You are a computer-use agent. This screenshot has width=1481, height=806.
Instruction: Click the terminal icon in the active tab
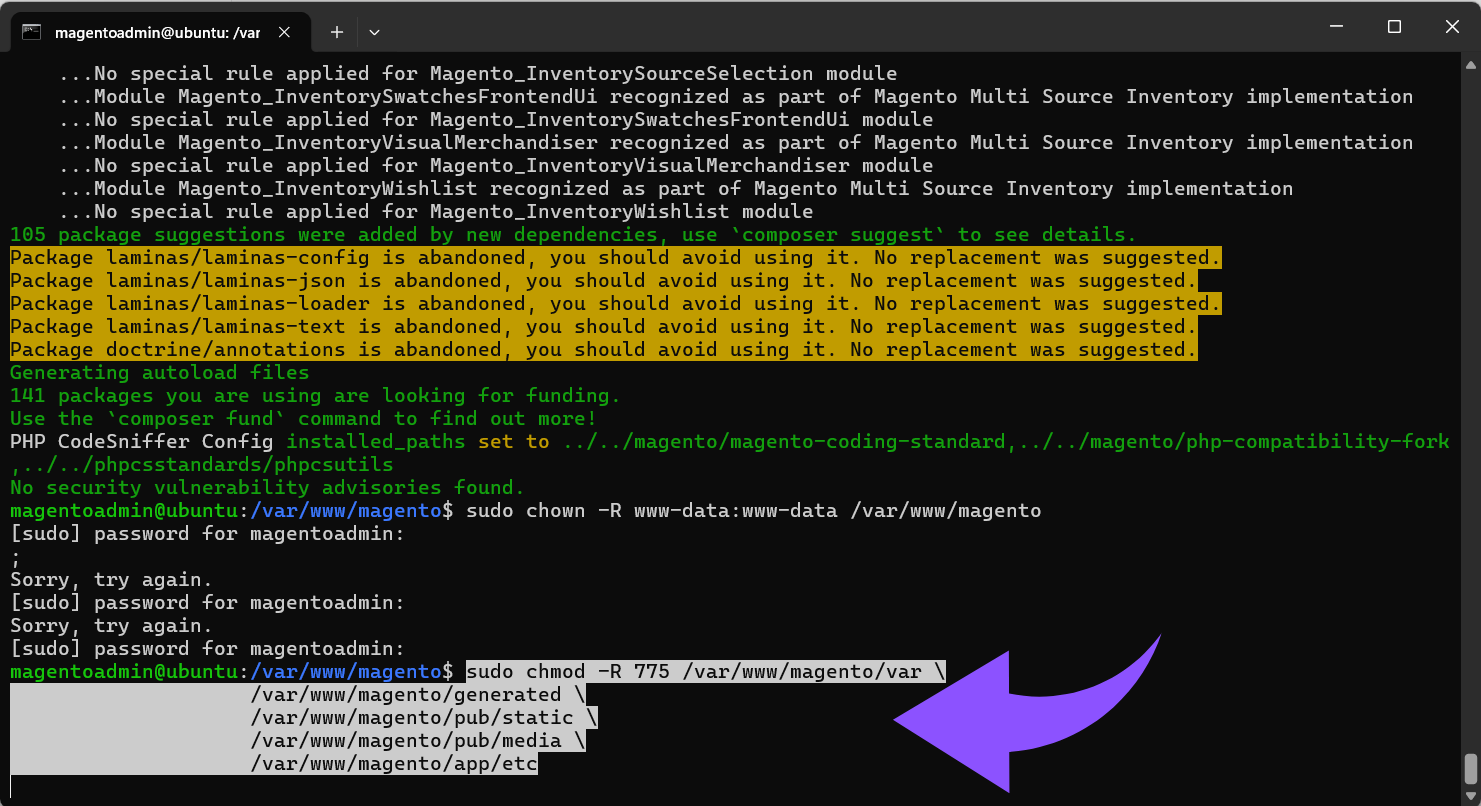point(32,31)
